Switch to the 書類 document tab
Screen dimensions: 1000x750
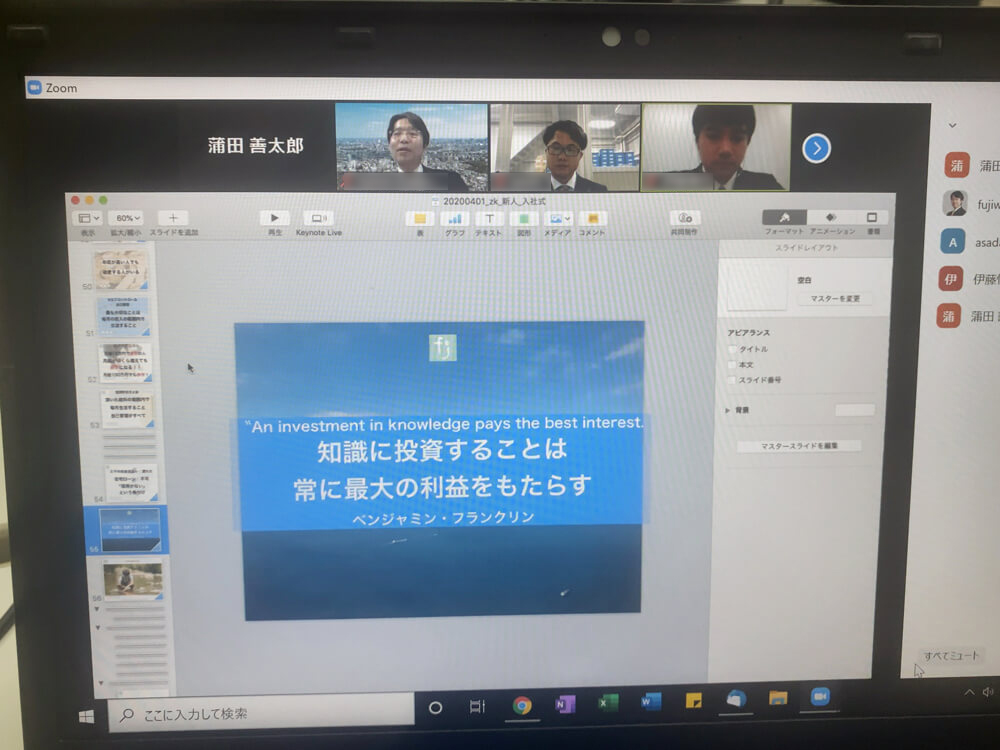869,218
